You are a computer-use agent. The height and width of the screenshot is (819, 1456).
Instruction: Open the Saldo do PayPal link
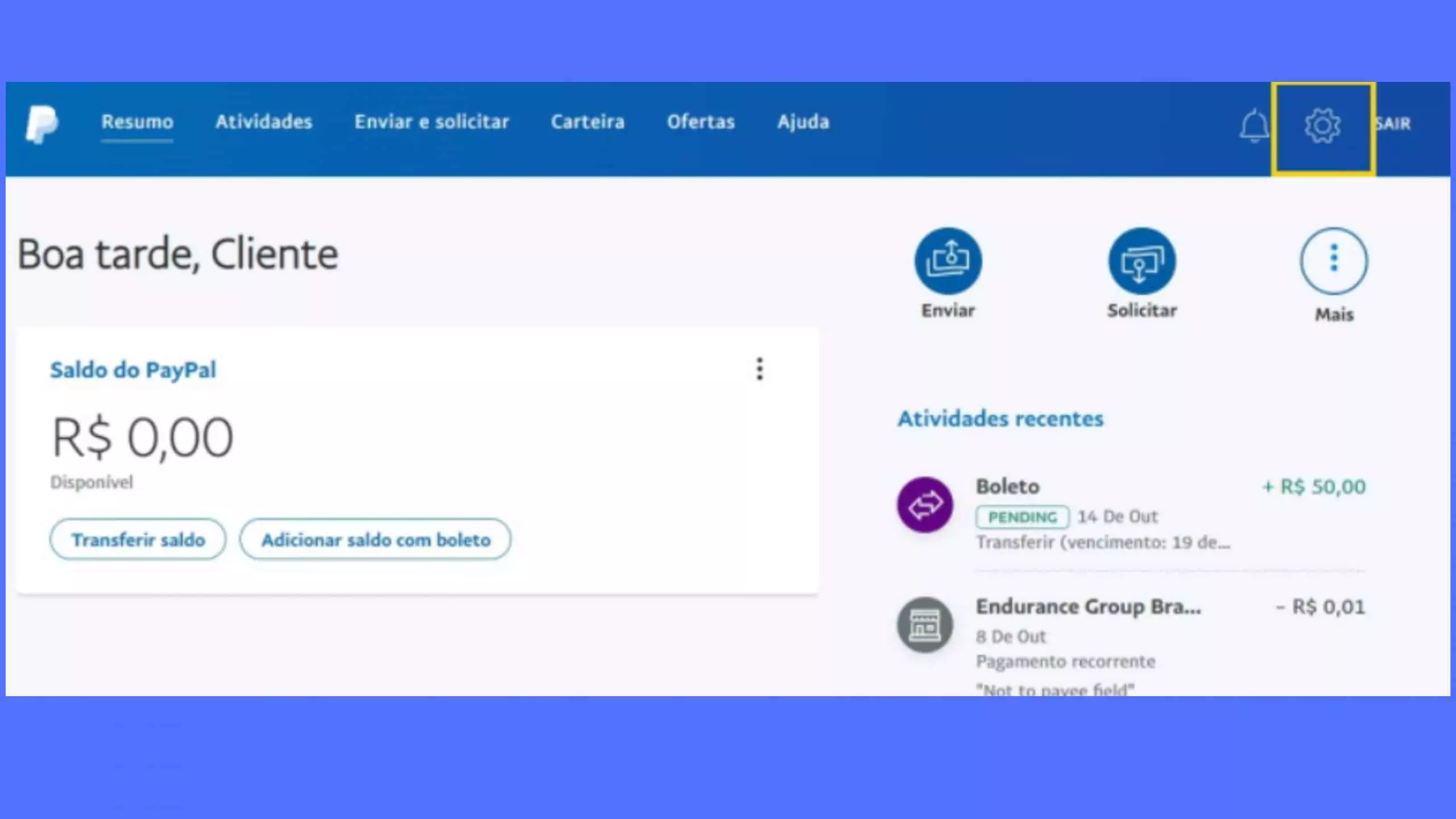click(x=133, y=370)
